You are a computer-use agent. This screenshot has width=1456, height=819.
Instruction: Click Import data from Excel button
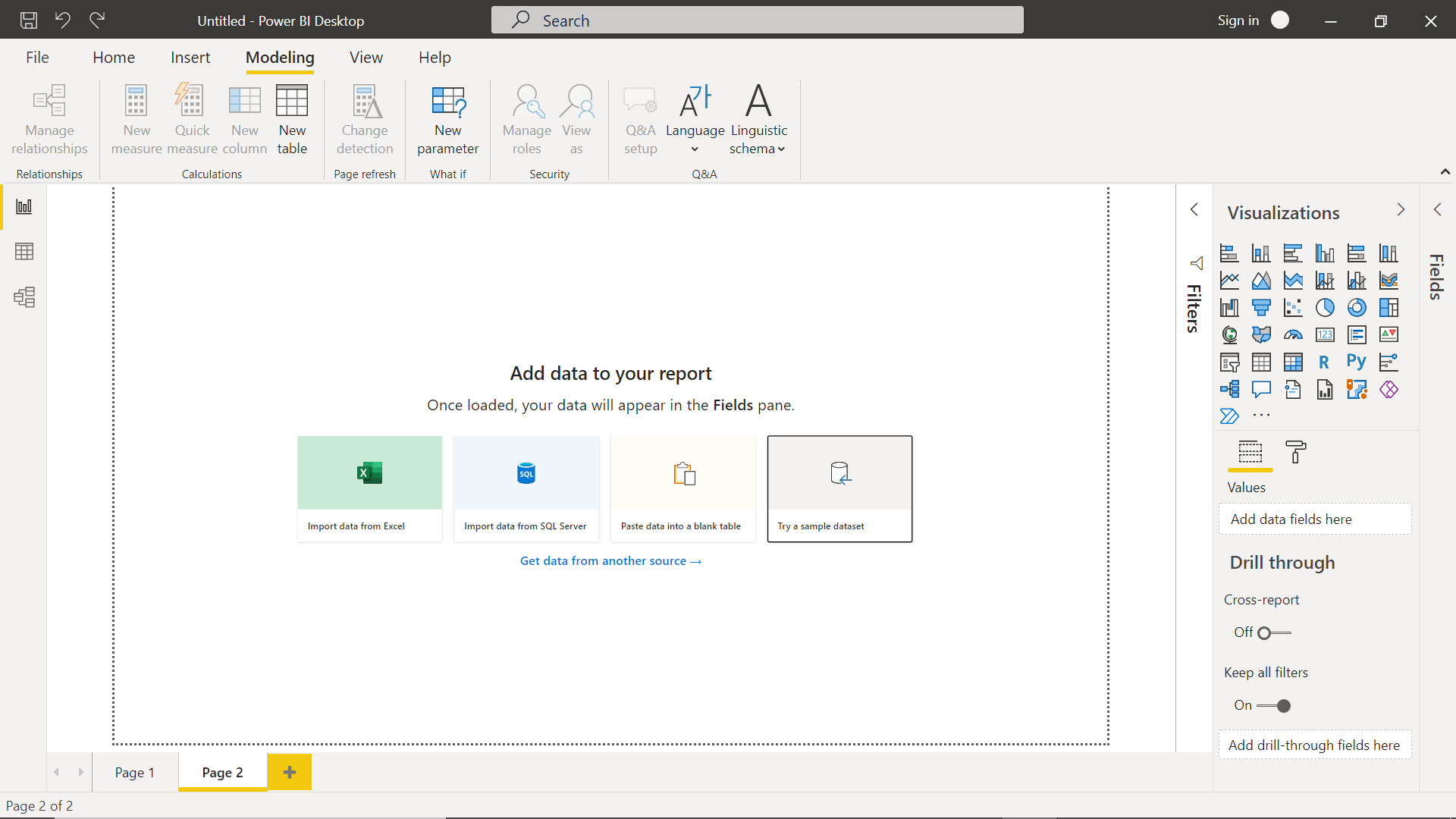coord(369,486)
